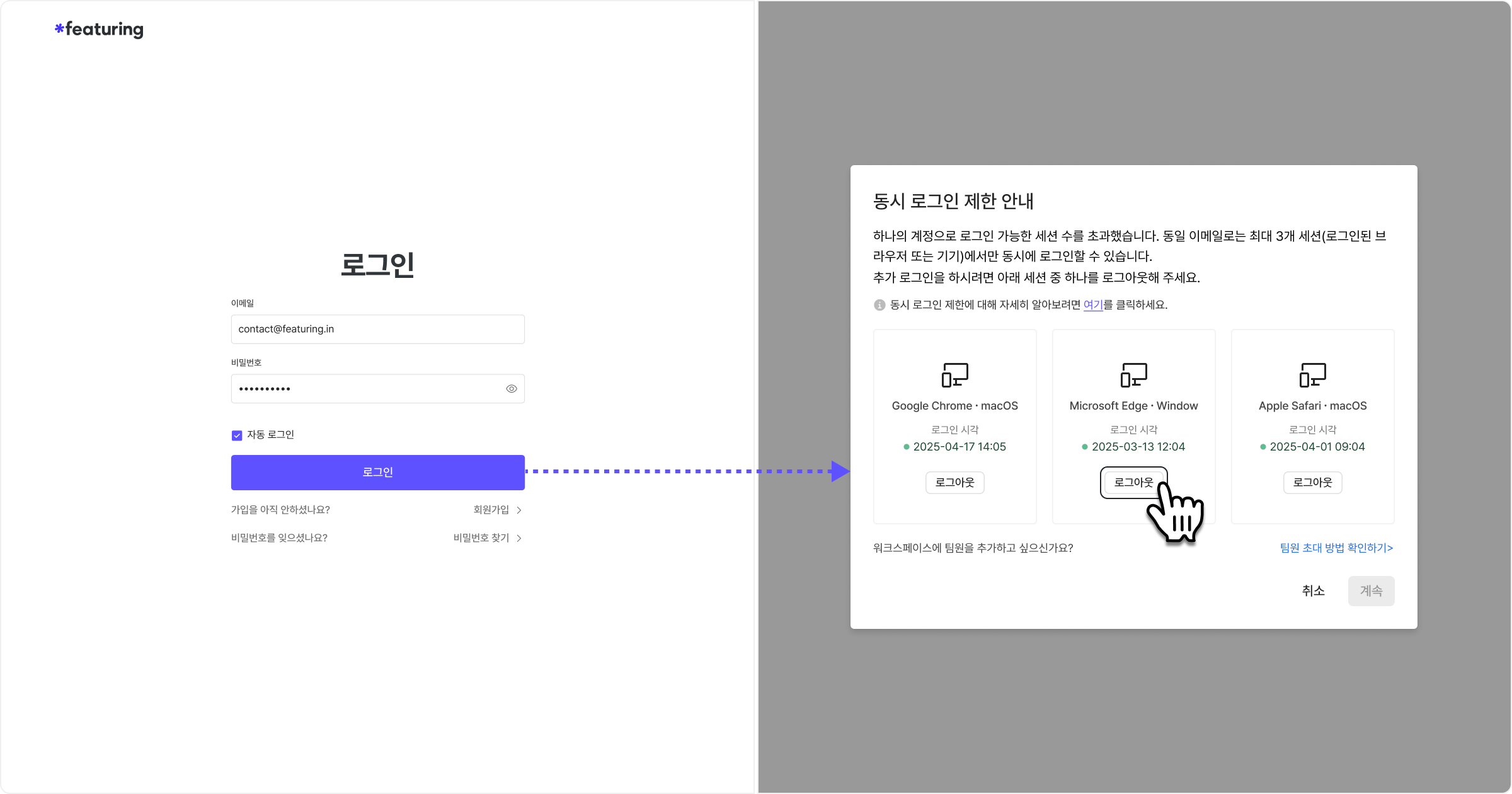Toggle password visibility eye icon

512,389
